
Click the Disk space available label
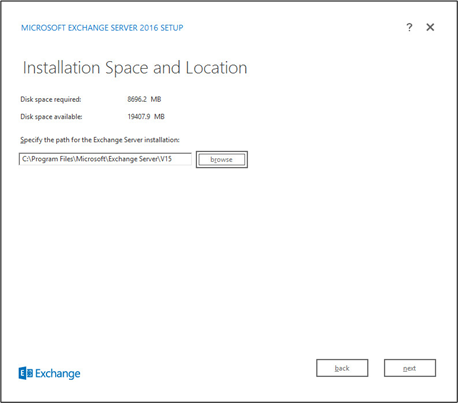pos(51,117)
